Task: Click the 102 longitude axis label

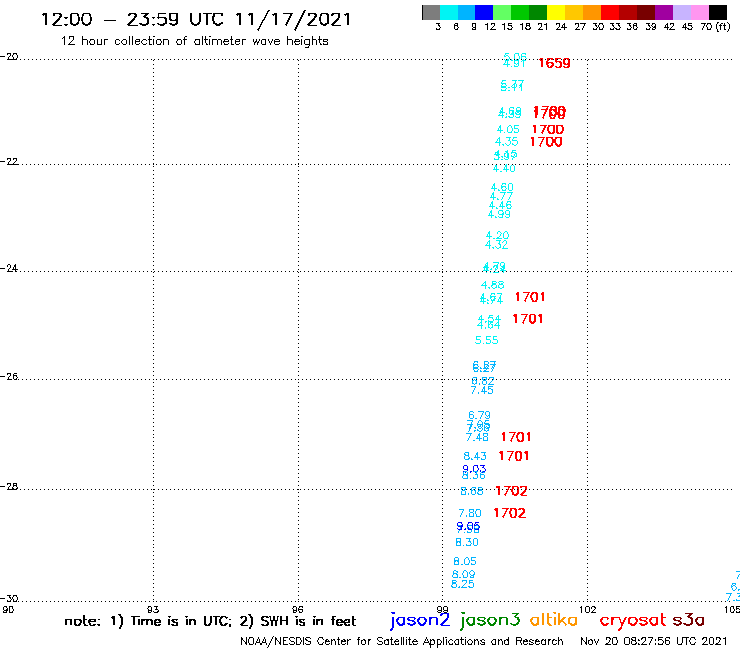Action: tap(588, 609)
